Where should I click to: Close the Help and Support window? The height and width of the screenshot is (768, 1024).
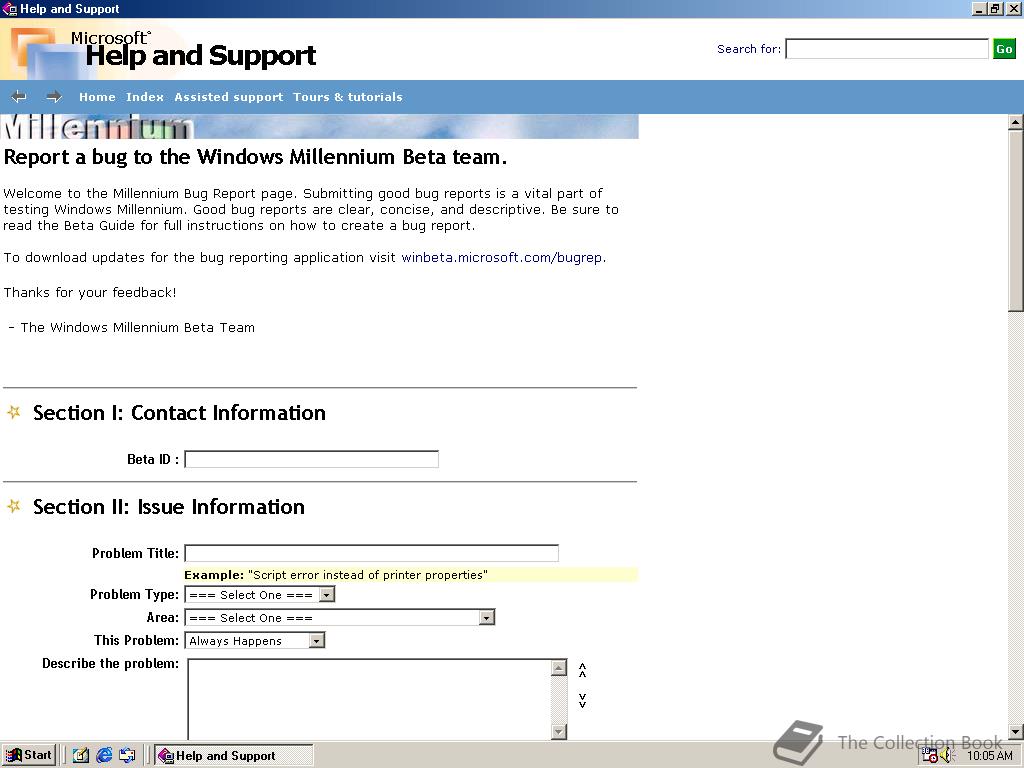pos(1013,8)
